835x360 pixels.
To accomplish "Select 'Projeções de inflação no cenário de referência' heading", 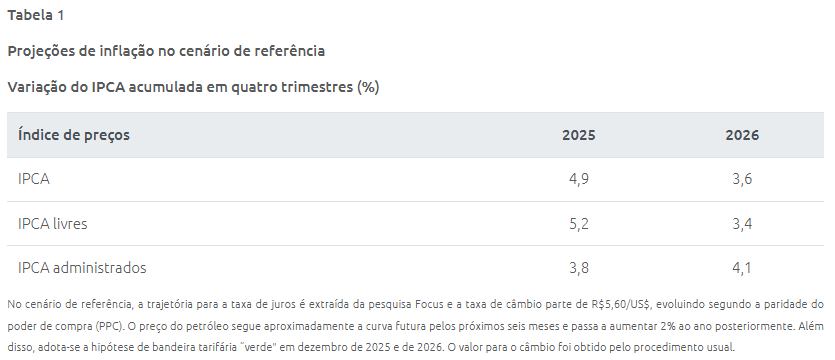I will (166, 51).
